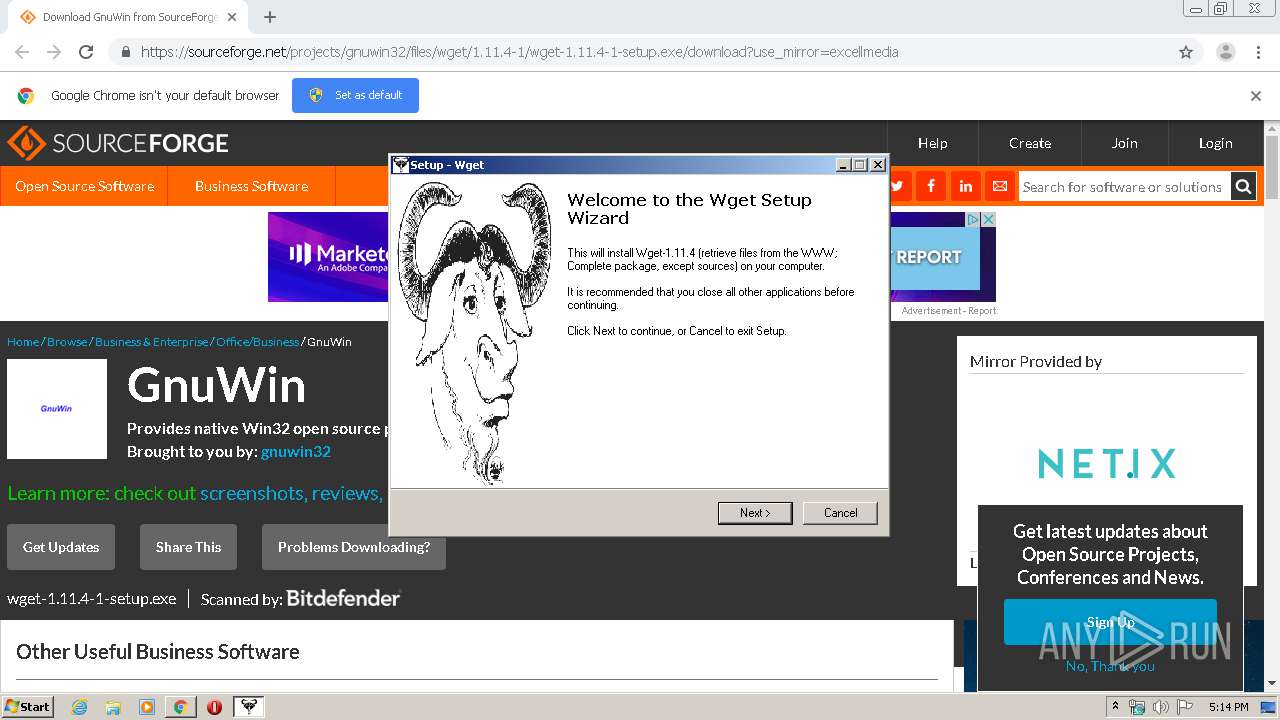The height and width of the screenshot is (720, 1280).
Task: Open the Chrome profile avatar
Action: click(x=1225, y=52)
